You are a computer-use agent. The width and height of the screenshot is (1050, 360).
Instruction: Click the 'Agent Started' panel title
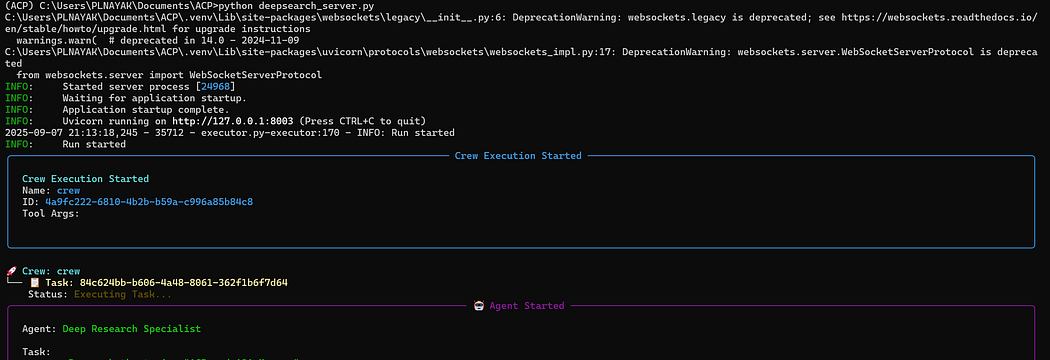[527, 306]
